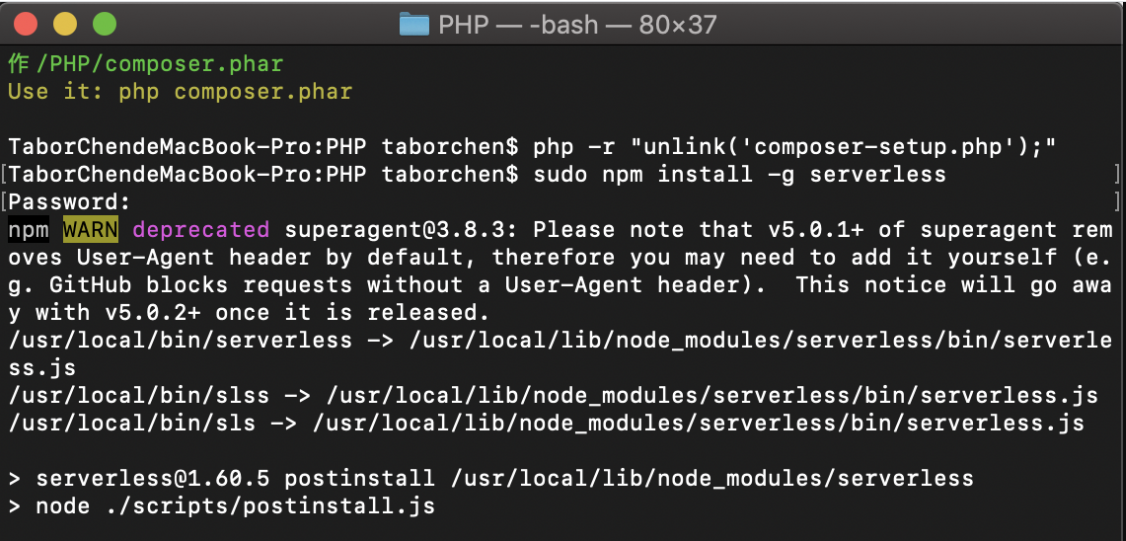Click the magenta 'deprecated' word
Screen dimensions: 1126x541
point(201,230)
